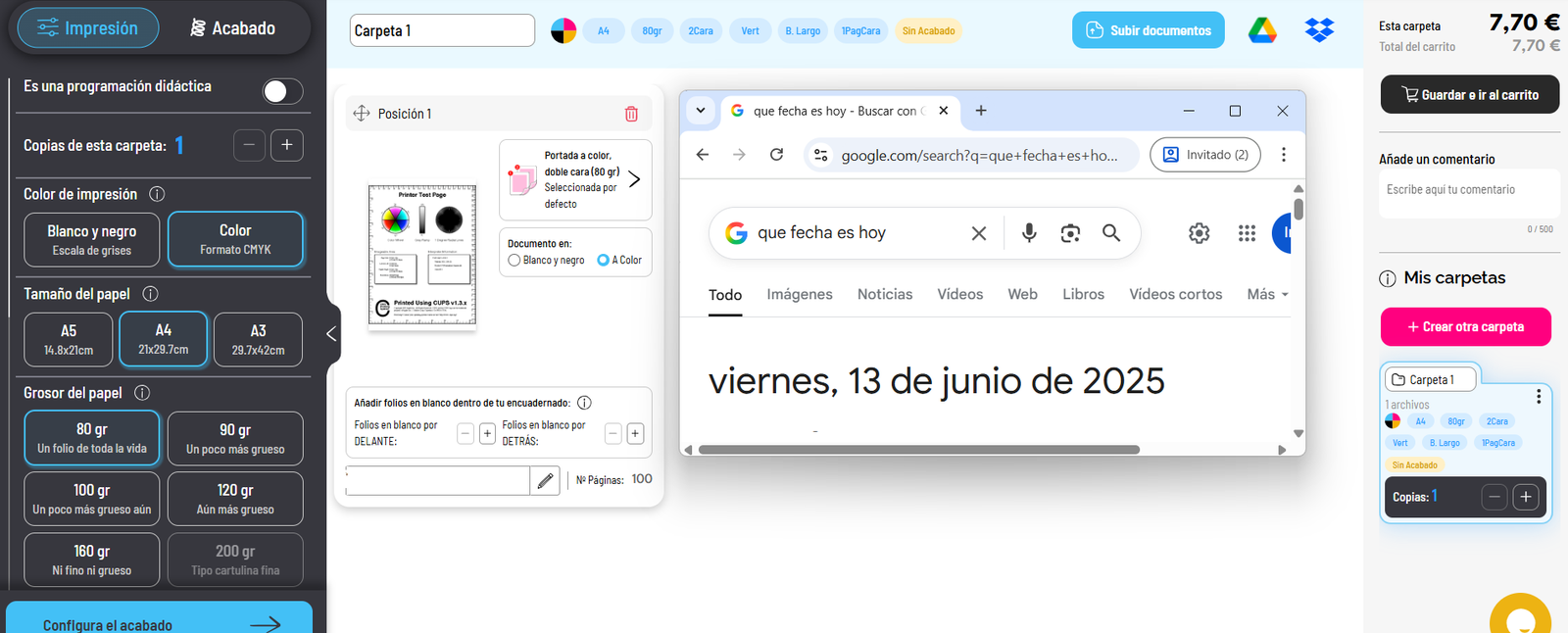Image resolution: width=1568 pixels, height=633 pixels.
Task: Click Guardar e ir al carrito
Action: click(1469, 95)
